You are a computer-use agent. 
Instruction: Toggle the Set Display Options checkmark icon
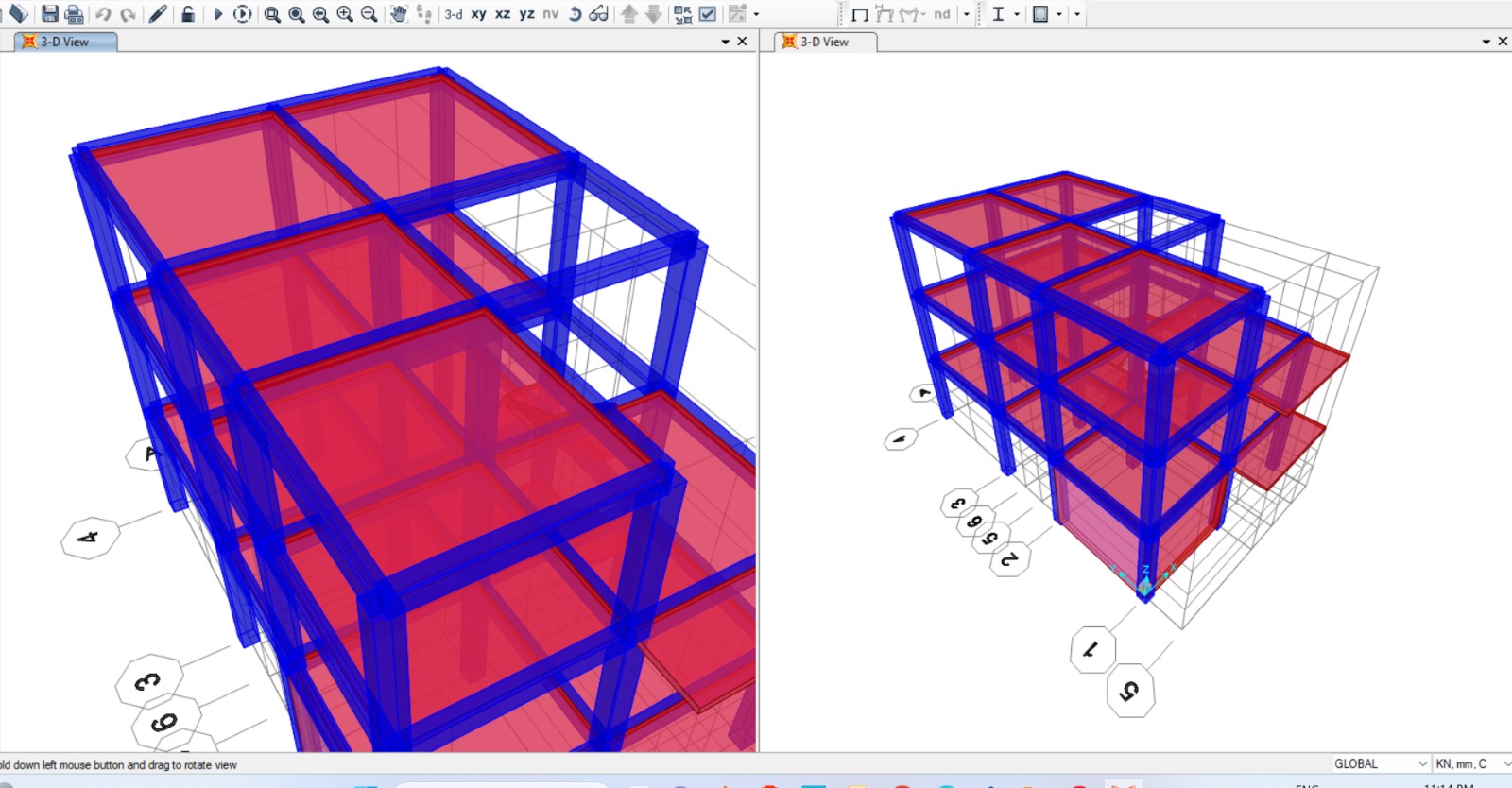coord(708,14)
